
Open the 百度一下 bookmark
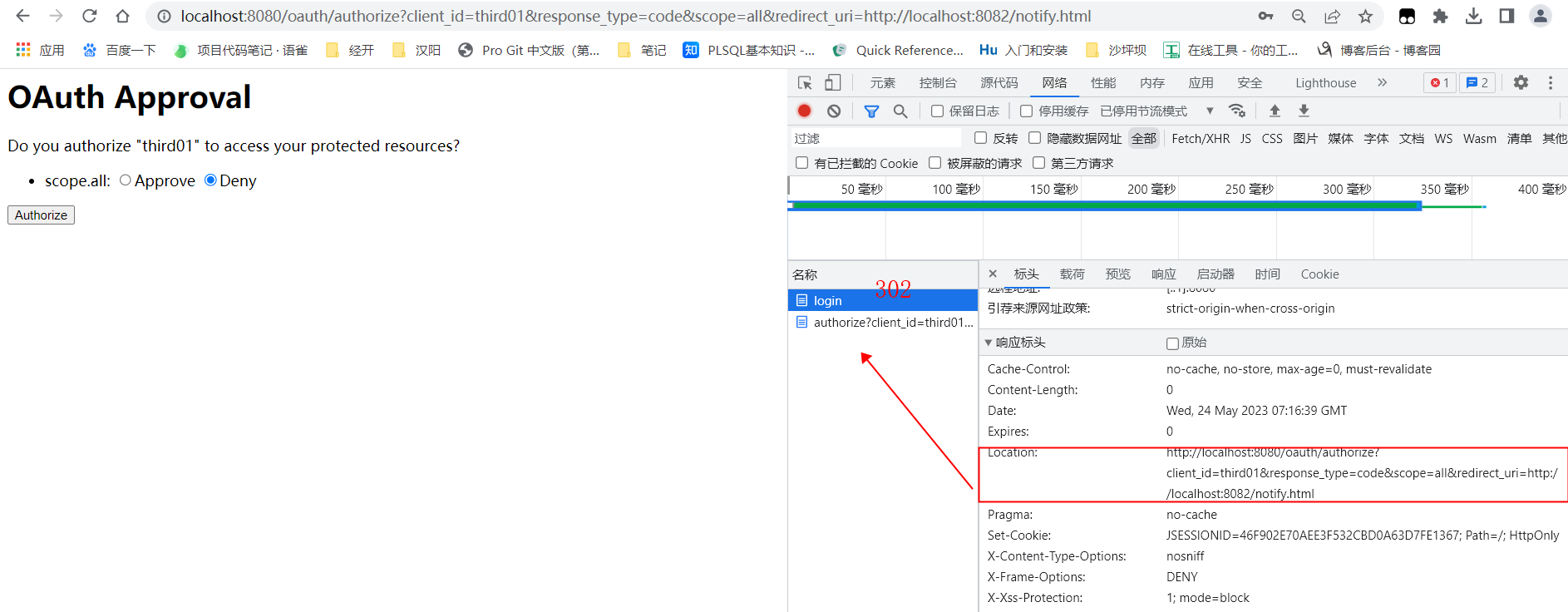119,50
